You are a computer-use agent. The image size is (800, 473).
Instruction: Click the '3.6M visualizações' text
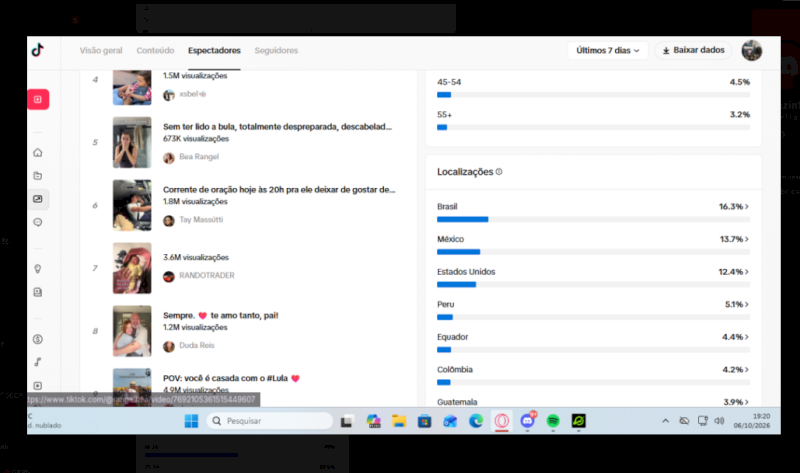tap(196, 257)
